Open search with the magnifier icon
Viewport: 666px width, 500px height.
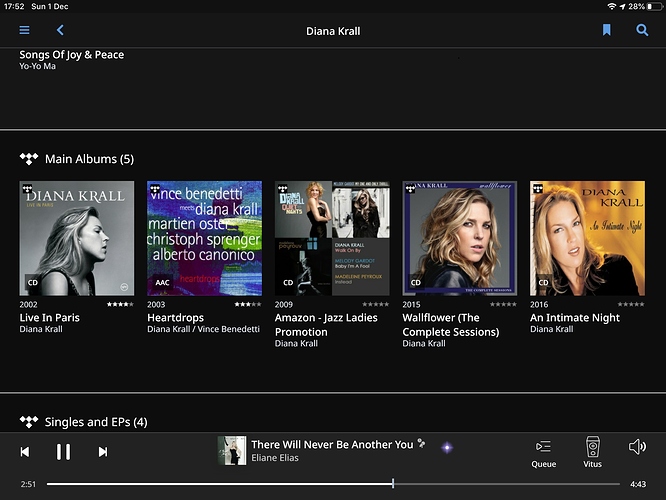(x=642, y=30)
